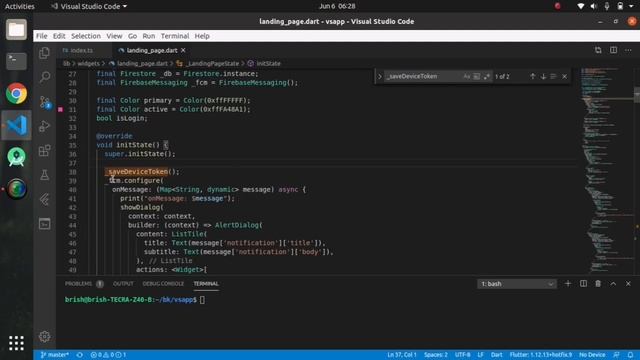
Task: Open the Run menu
Action: point(149,36)
